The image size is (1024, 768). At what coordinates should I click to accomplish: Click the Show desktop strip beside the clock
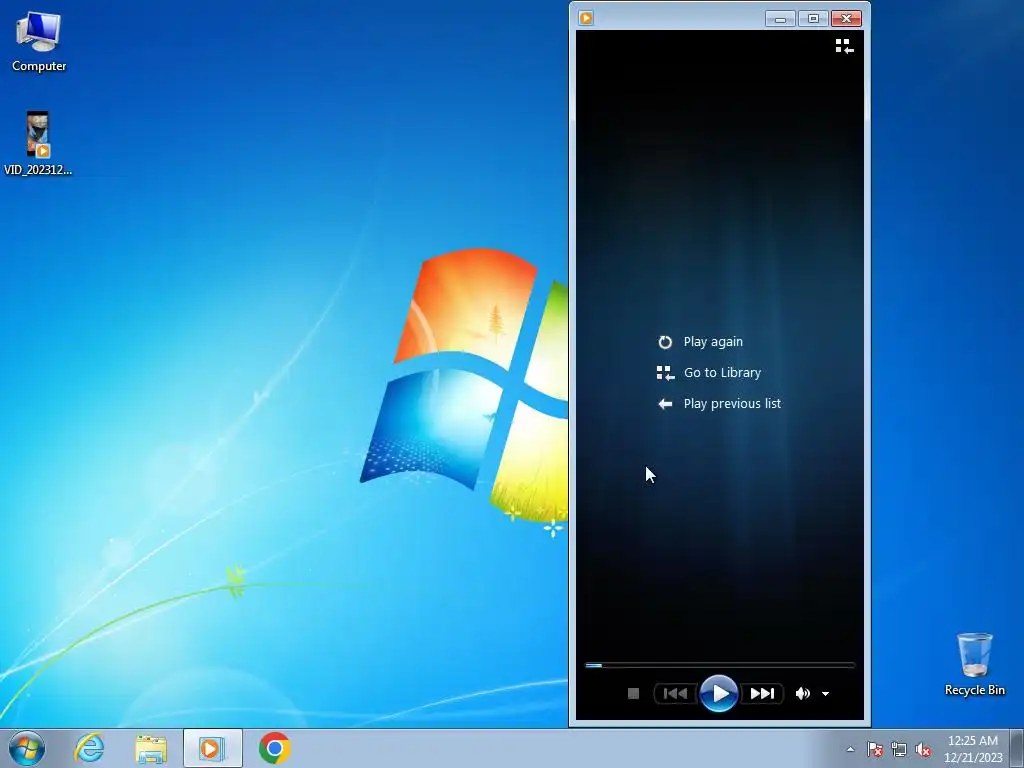tap(1017, 748)
